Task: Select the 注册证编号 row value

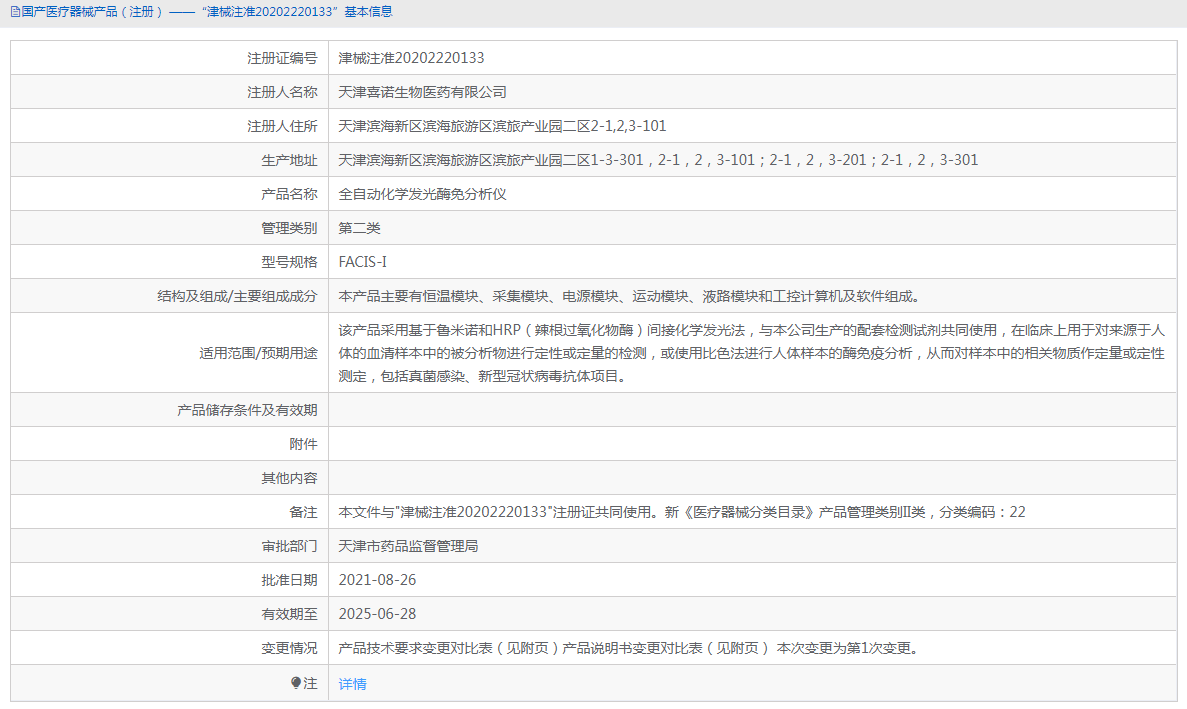Action: point(410,57)
